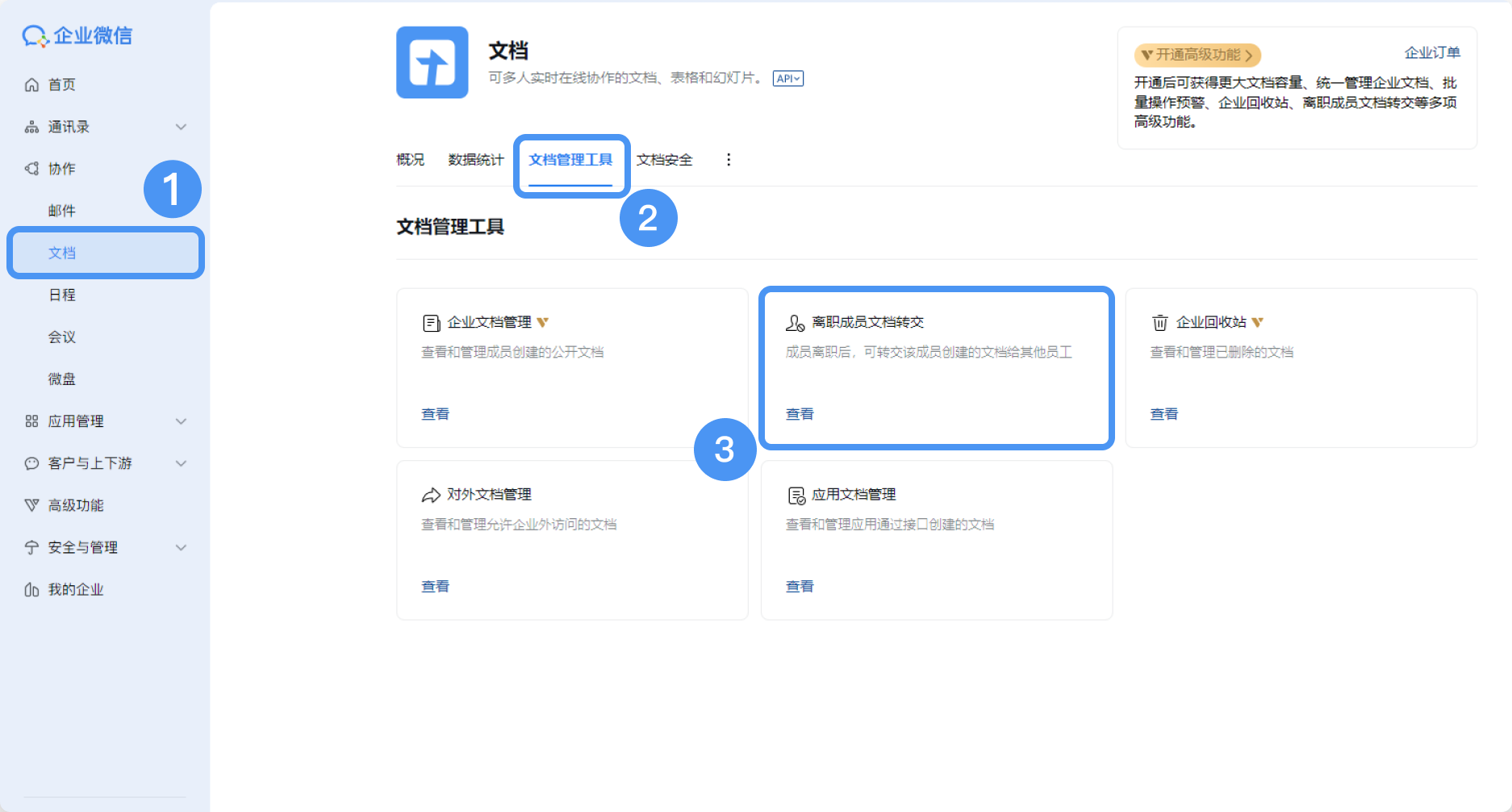Screen dimensions: 1512x812
Task: Expand the 安全与管理 chevron
Action: [x=181, y=547]
